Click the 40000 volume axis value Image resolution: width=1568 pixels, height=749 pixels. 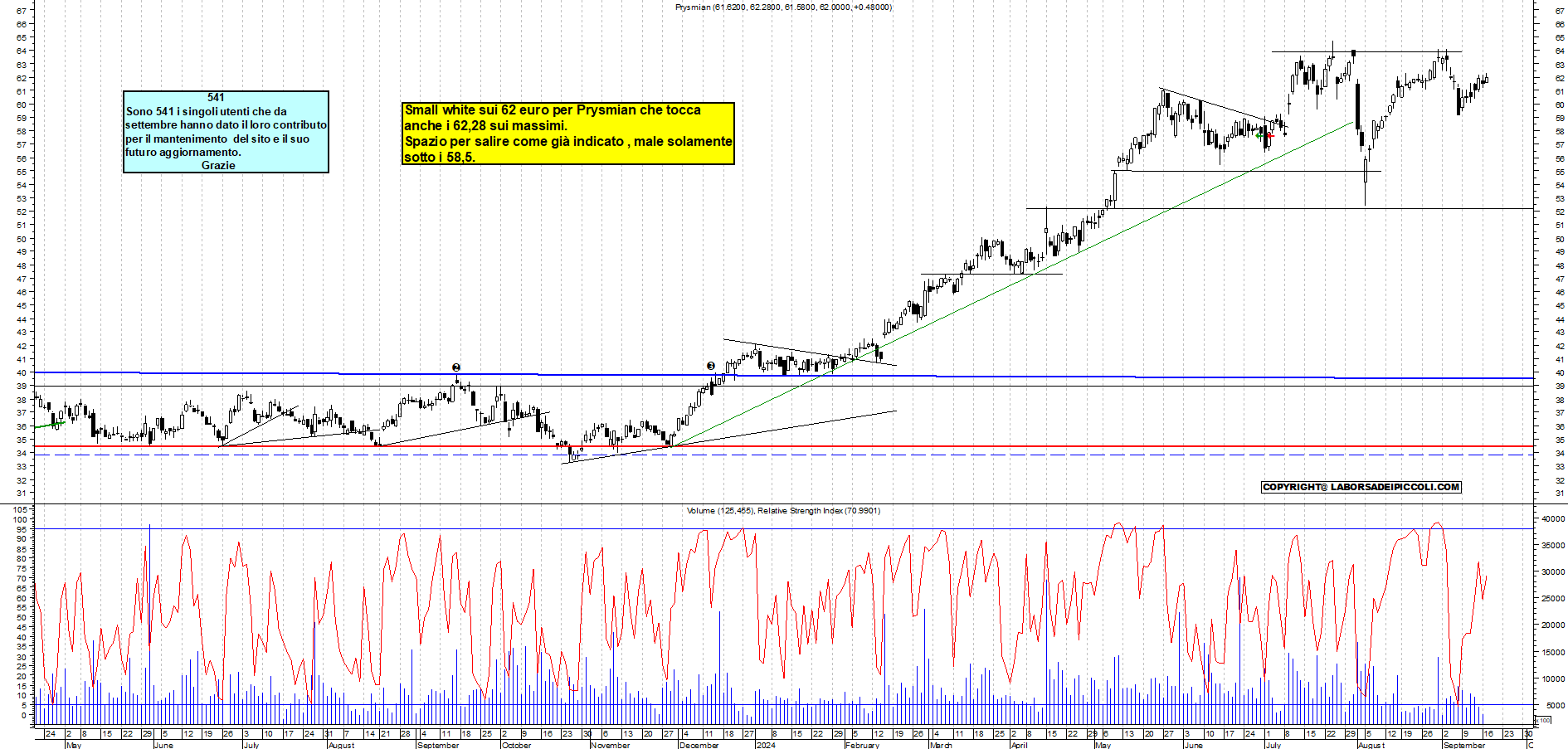click(1553, 518)
